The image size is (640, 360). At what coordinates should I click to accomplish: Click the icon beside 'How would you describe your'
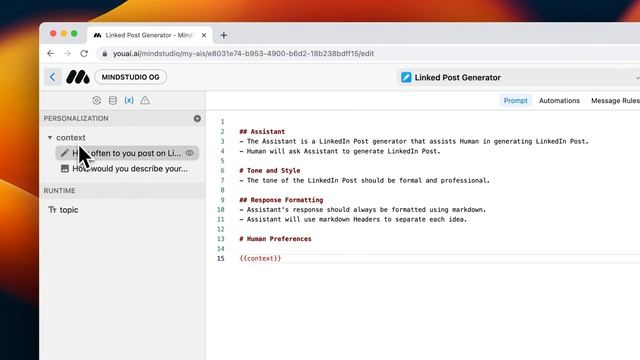pyautogui.click(x=64, y=169)
